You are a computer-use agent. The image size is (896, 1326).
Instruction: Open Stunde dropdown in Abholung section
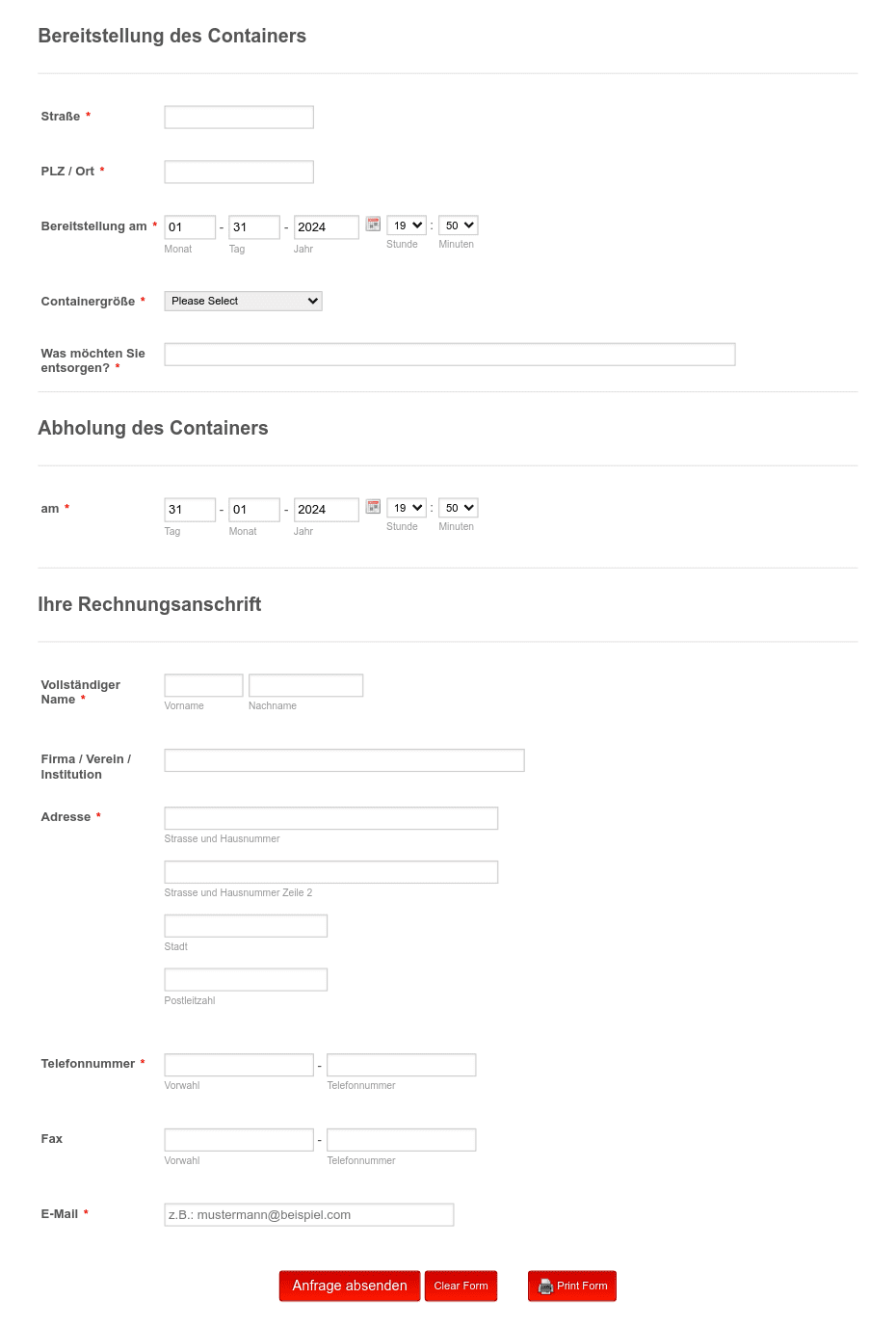coord(407,508)
